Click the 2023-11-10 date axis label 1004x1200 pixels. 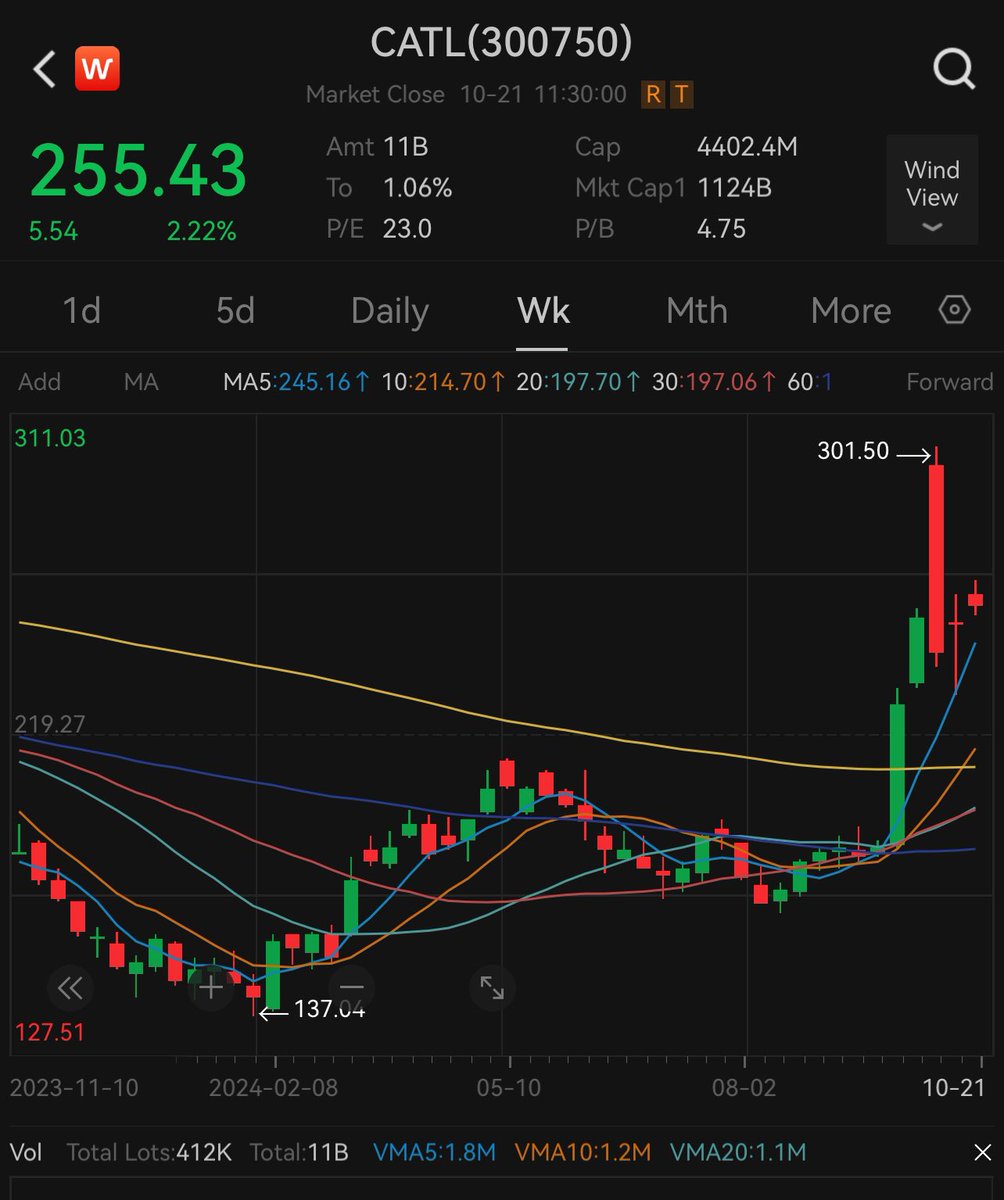[x=74, y=1088]
